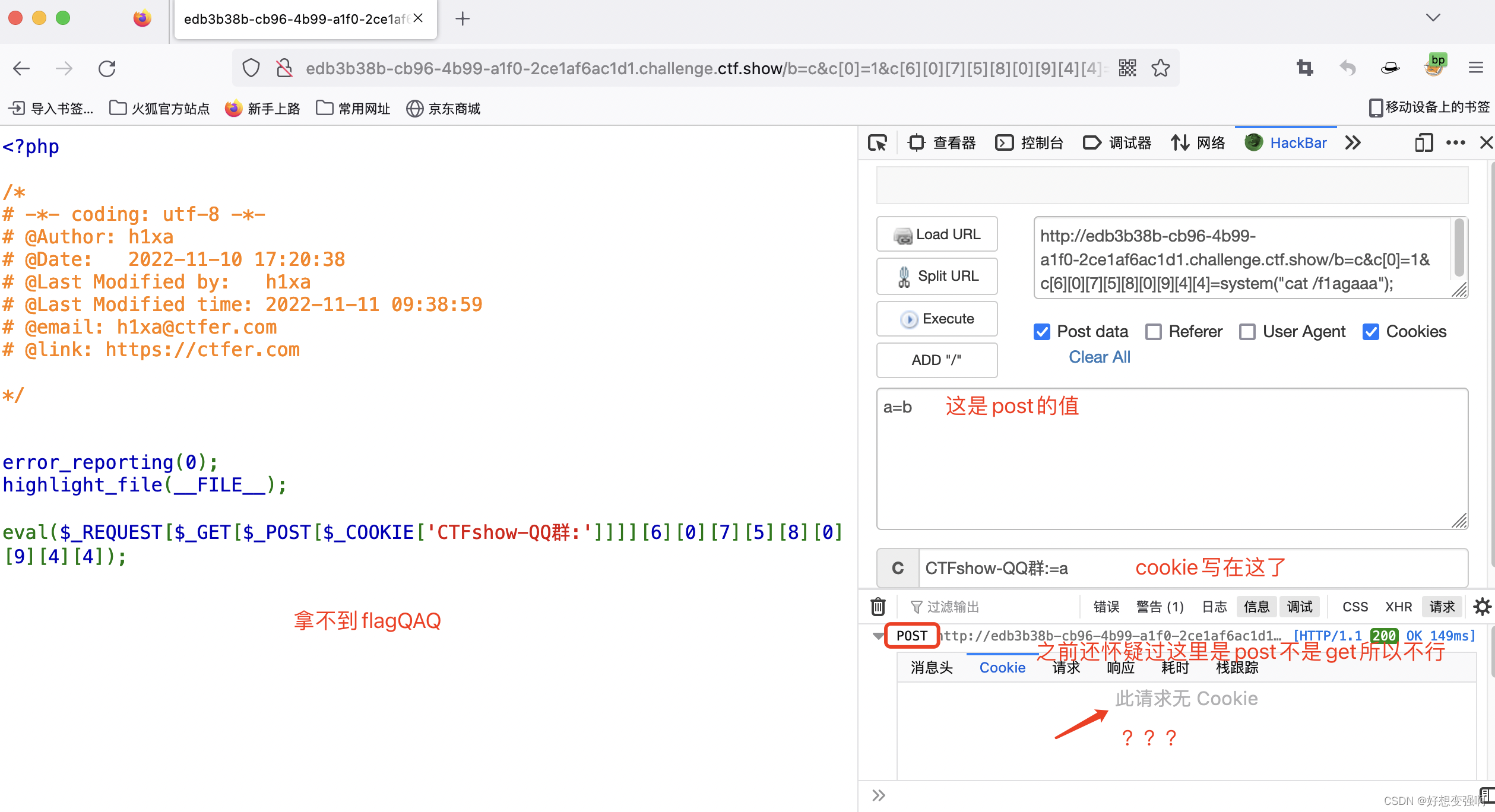
Task: Open a new tab with the plus button
Action: tap(463, 19)
